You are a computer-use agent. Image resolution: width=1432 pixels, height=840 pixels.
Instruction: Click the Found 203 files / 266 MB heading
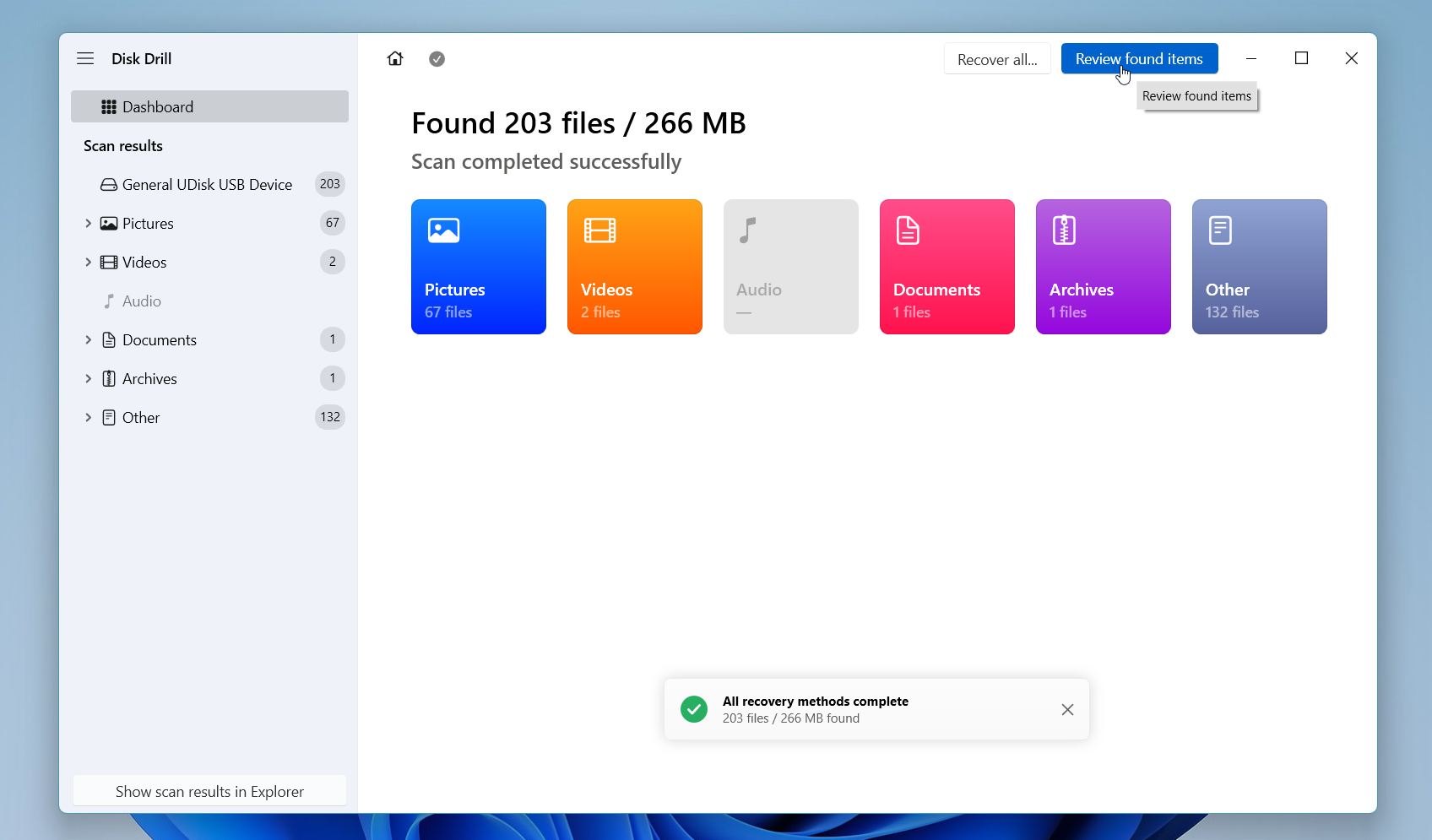(578, 123)
